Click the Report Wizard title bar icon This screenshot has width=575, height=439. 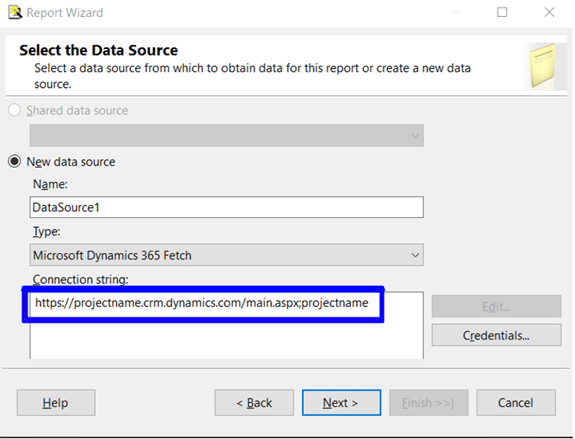click(x=15, y=12)
